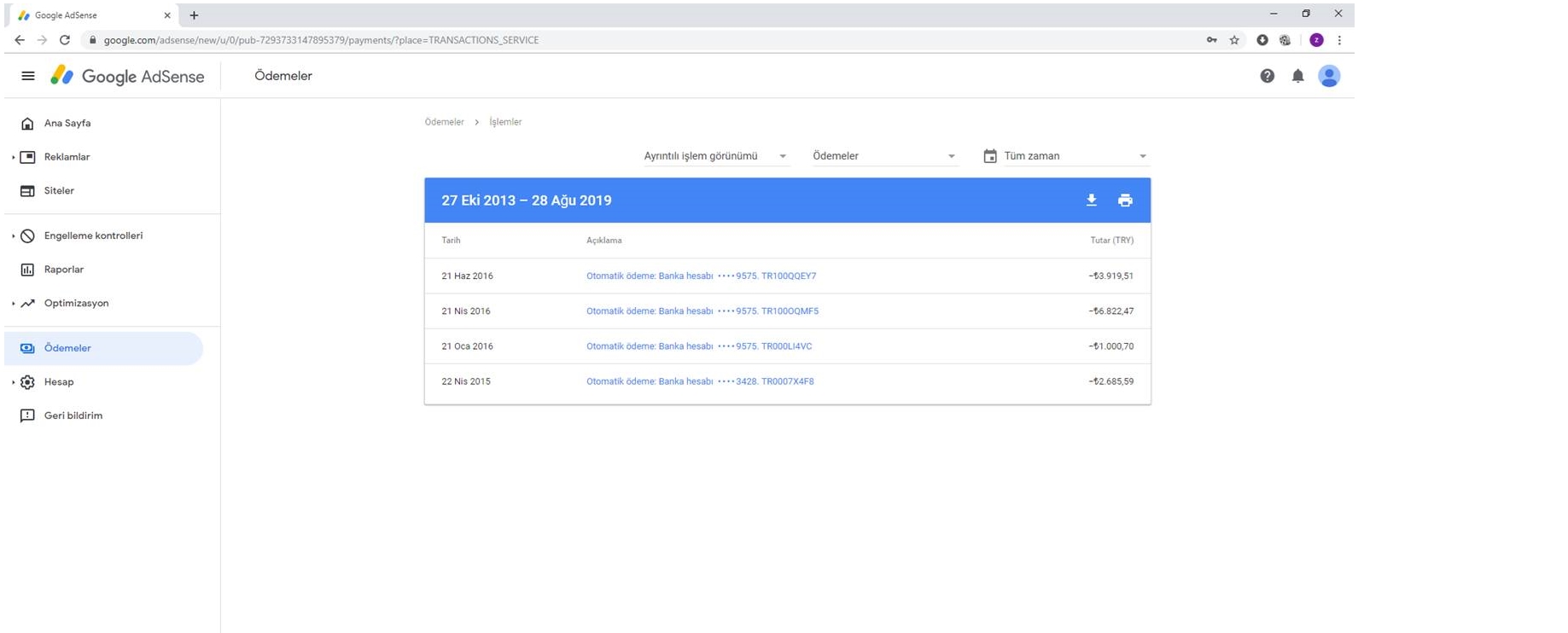Click the browser address bar URL
Image resolution: width=1568 pixels, height=633 pixels.
(x=321, y=40)
